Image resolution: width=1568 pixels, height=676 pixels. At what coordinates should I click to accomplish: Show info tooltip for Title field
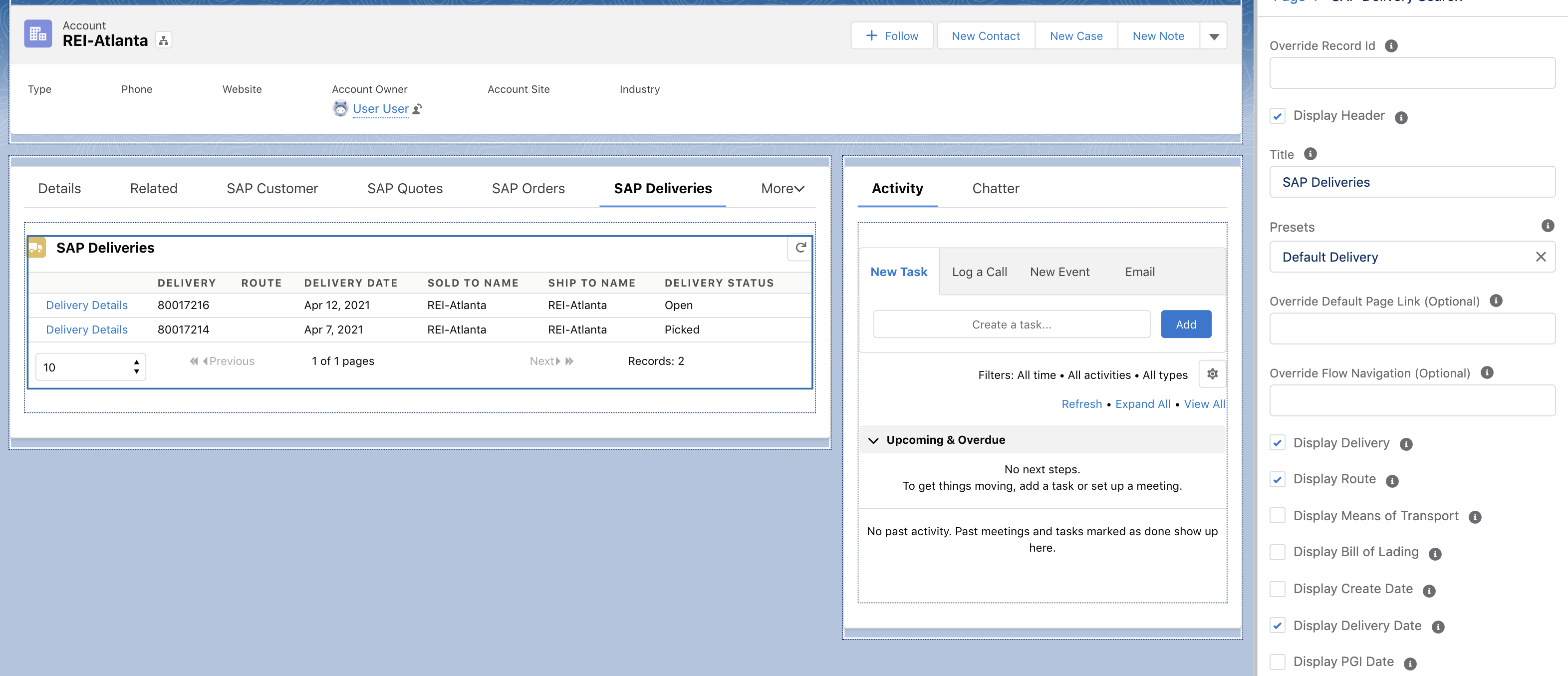1310,154
